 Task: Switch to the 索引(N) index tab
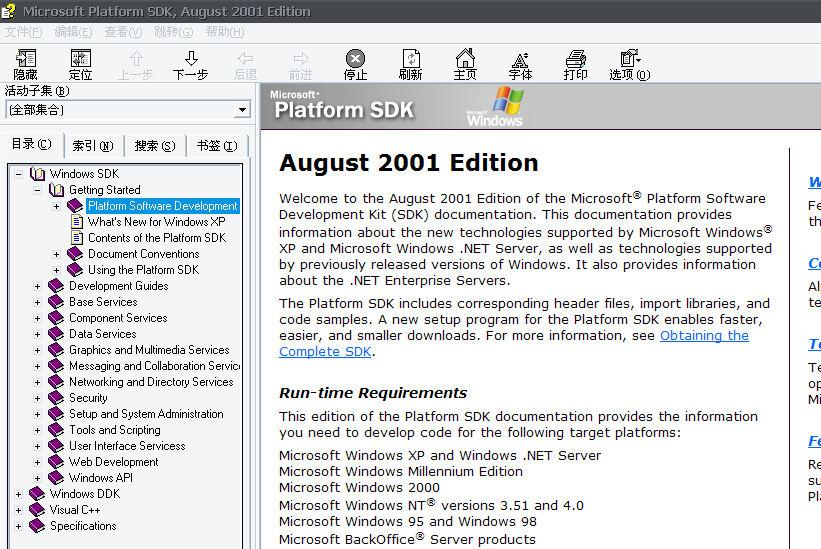93,145
